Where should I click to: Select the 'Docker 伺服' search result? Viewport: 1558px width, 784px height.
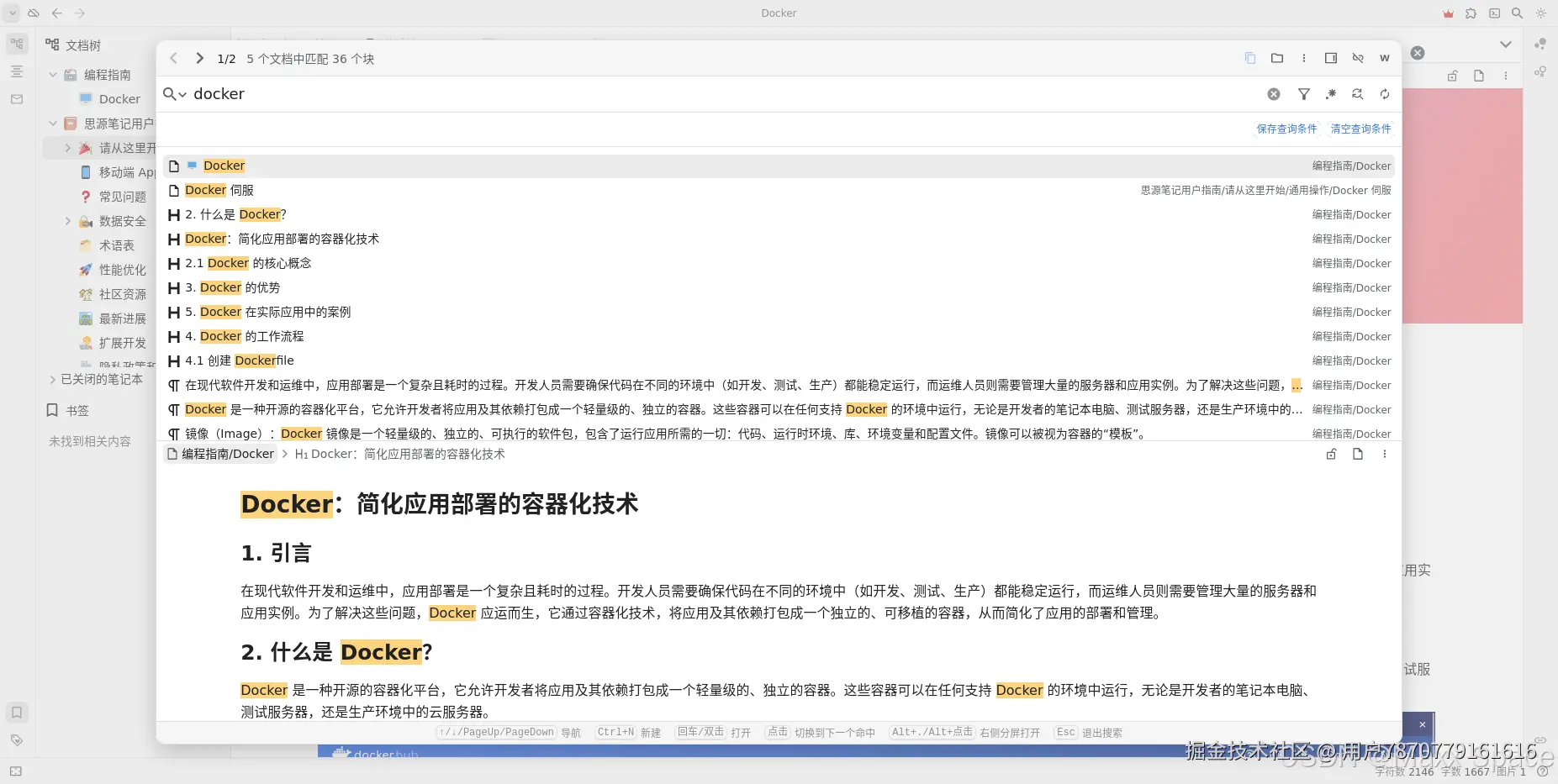tap(779, 190)
